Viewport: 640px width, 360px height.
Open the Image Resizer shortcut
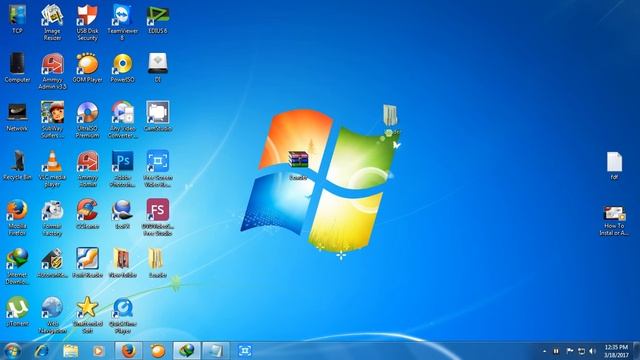(52, 22)
